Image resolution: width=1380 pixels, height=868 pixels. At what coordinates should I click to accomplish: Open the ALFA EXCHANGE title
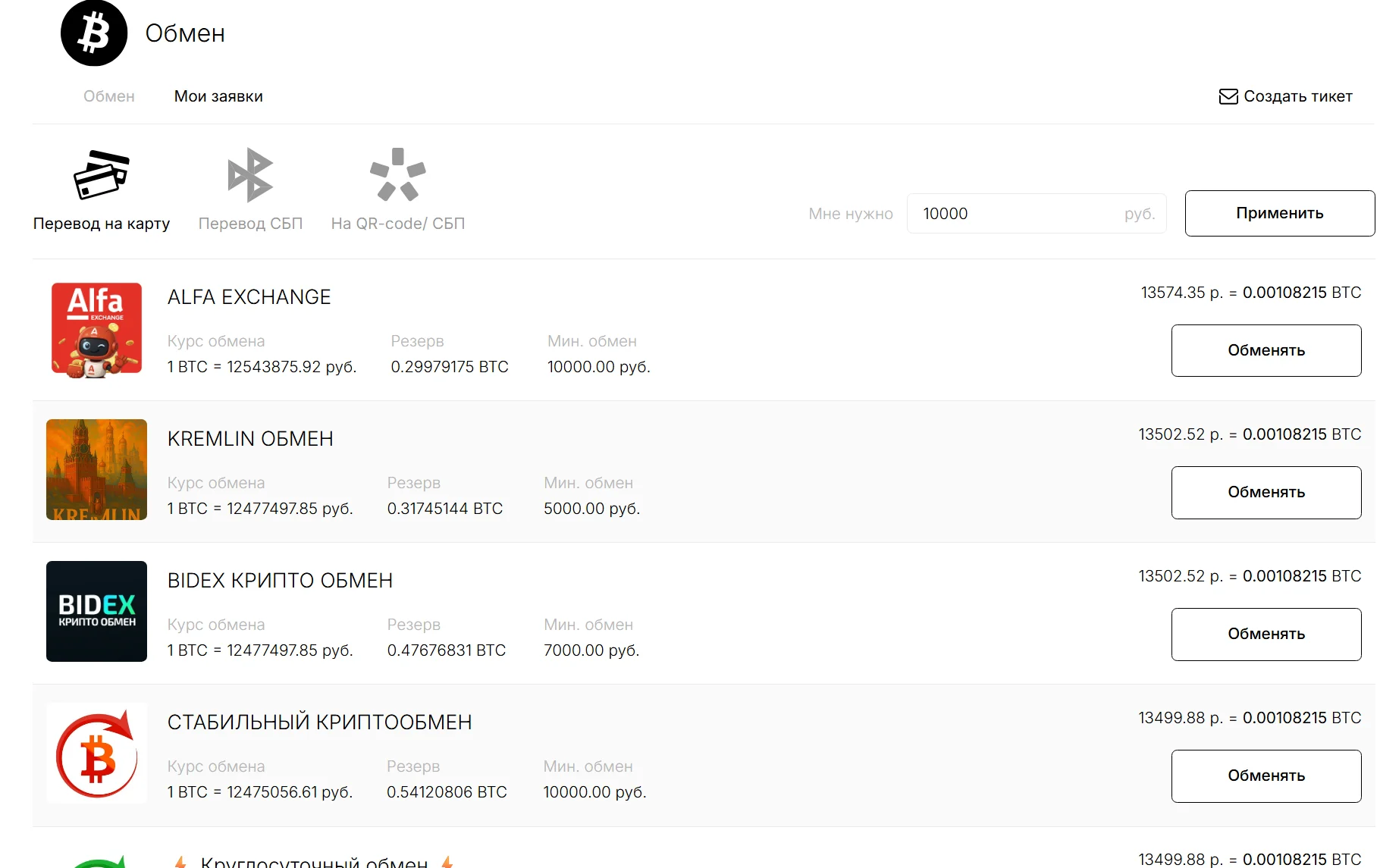click(x=249, y=297)
